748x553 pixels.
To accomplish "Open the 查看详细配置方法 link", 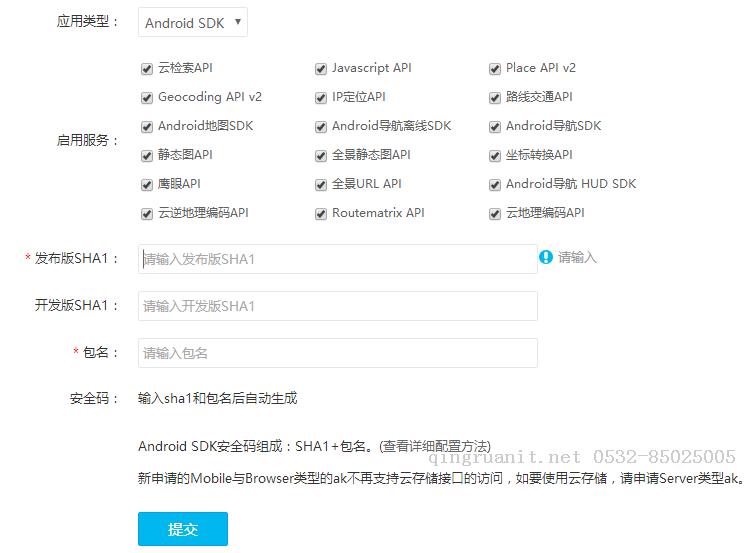I will 435,446.
